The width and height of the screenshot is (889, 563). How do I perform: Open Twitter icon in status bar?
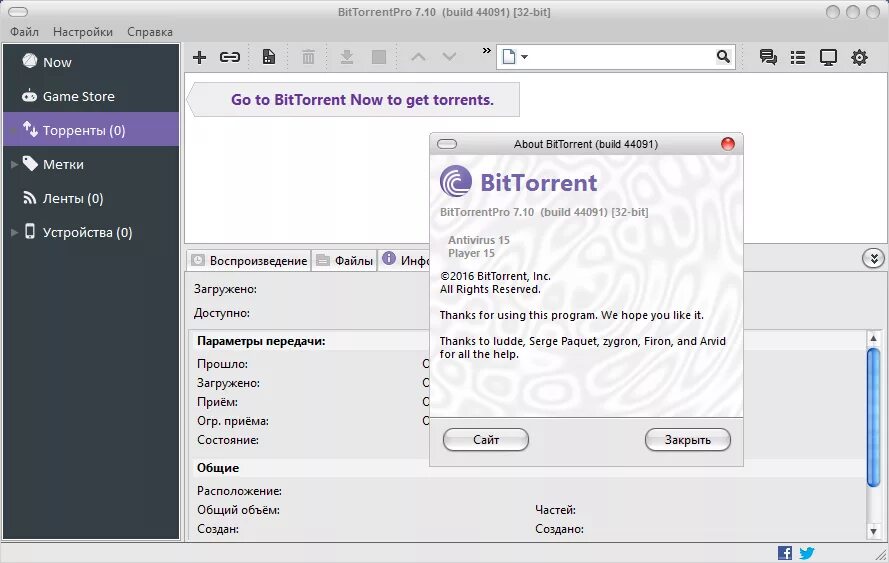point(807,553)
